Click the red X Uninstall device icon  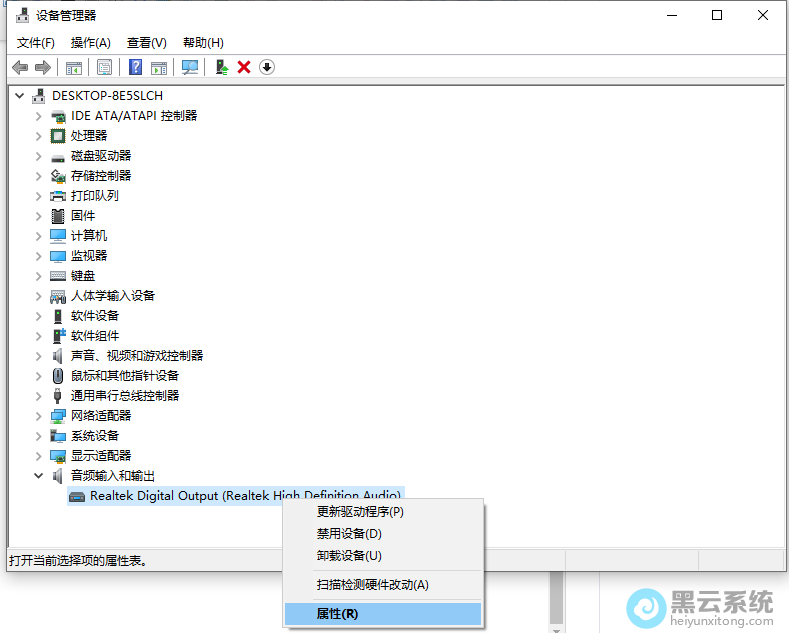244,67
